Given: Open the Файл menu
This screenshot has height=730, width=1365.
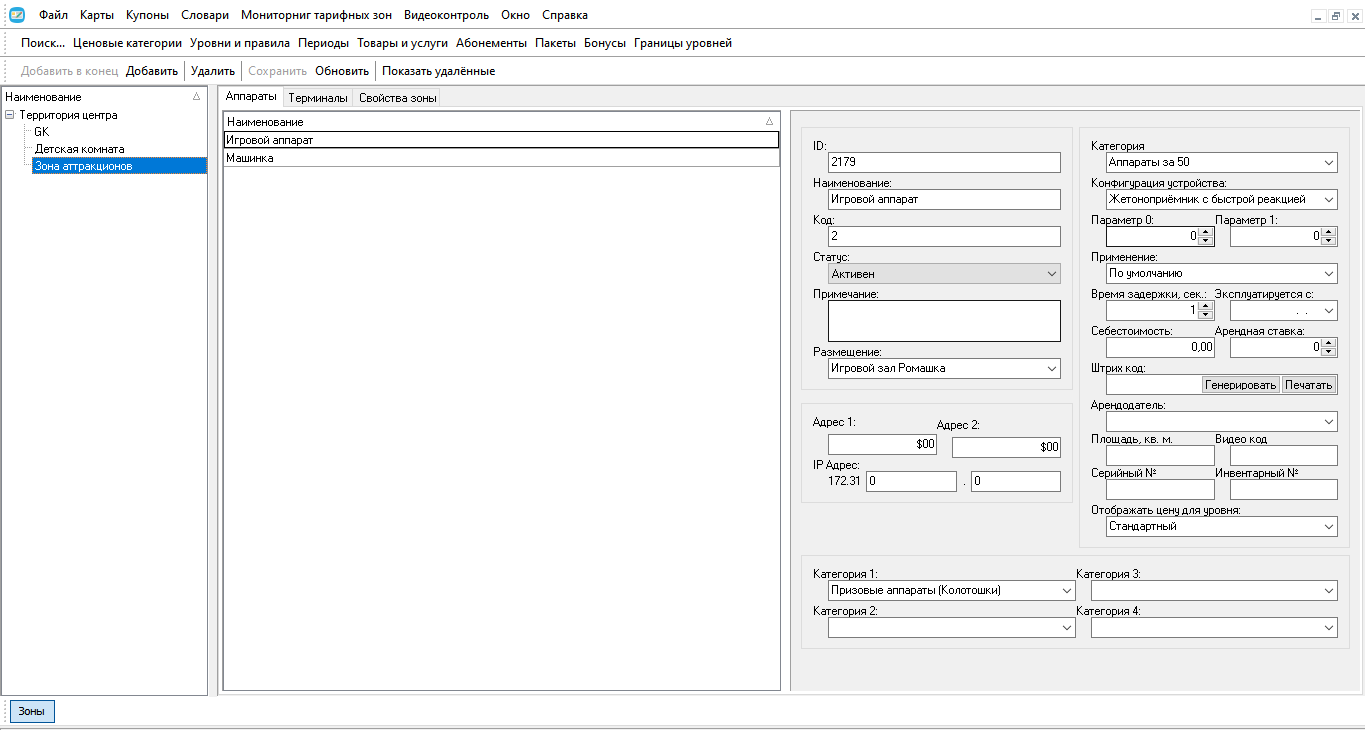Looking at the screenshot, I should [x=54, y=15].
